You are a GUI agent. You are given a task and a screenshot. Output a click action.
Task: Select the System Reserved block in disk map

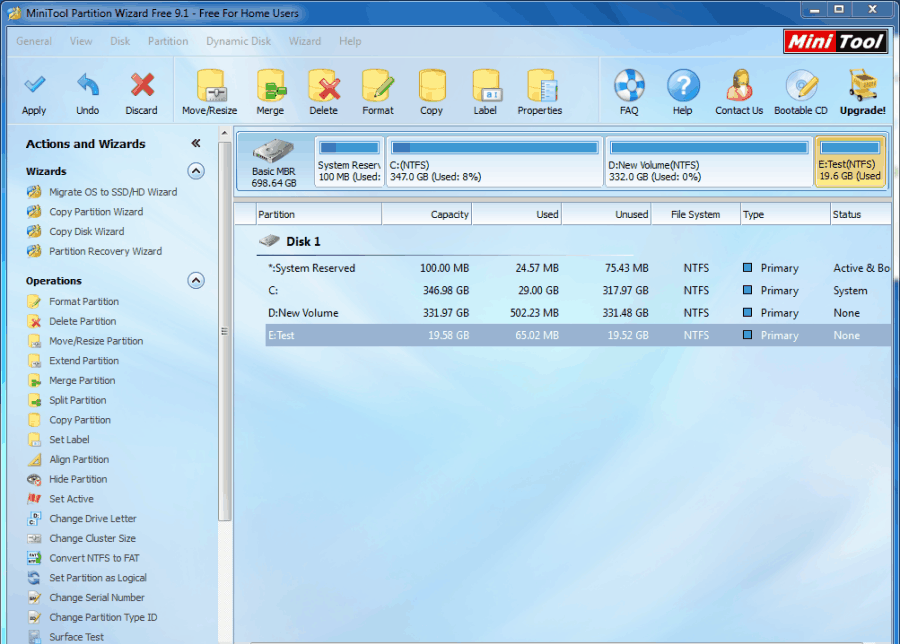pos(350,162)
